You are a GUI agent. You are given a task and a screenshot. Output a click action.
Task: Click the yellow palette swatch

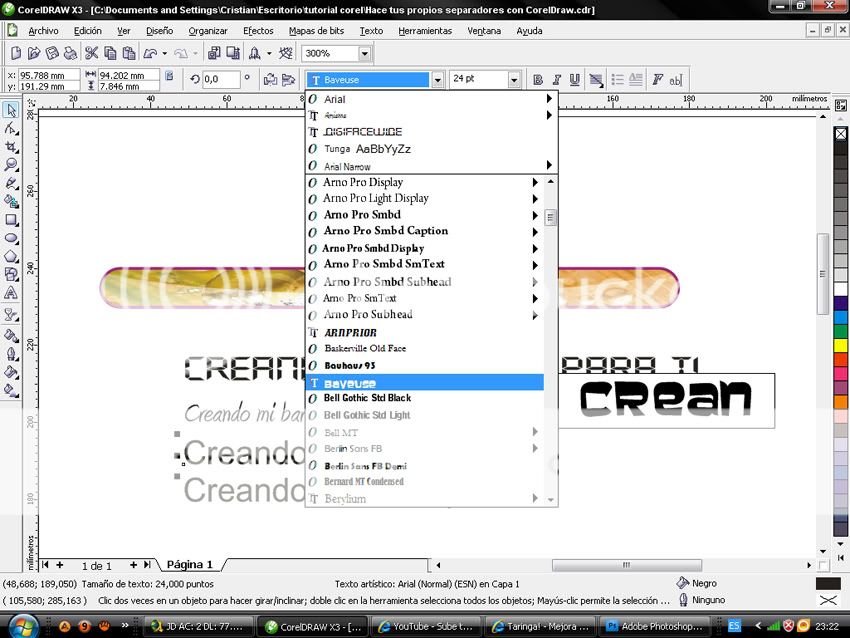(x=841, y=345)
